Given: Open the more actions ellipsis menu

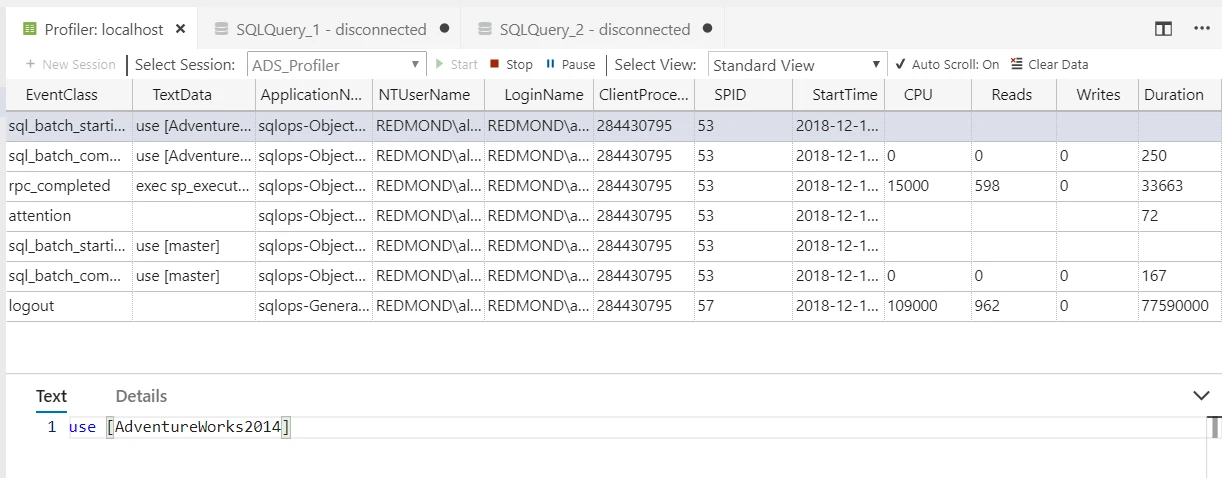Looking at the screenshot, I should pyautogui.click(x=1202, y=29).
